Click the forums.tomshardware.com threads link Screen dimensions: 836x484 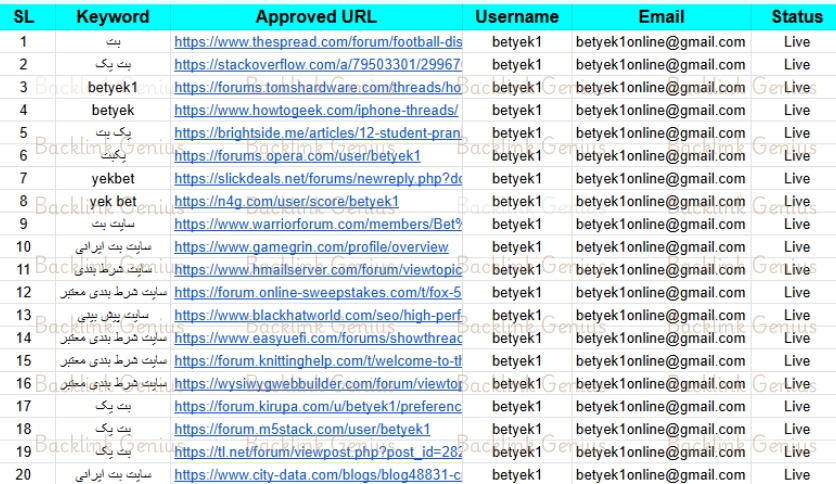tap(318, 87)
